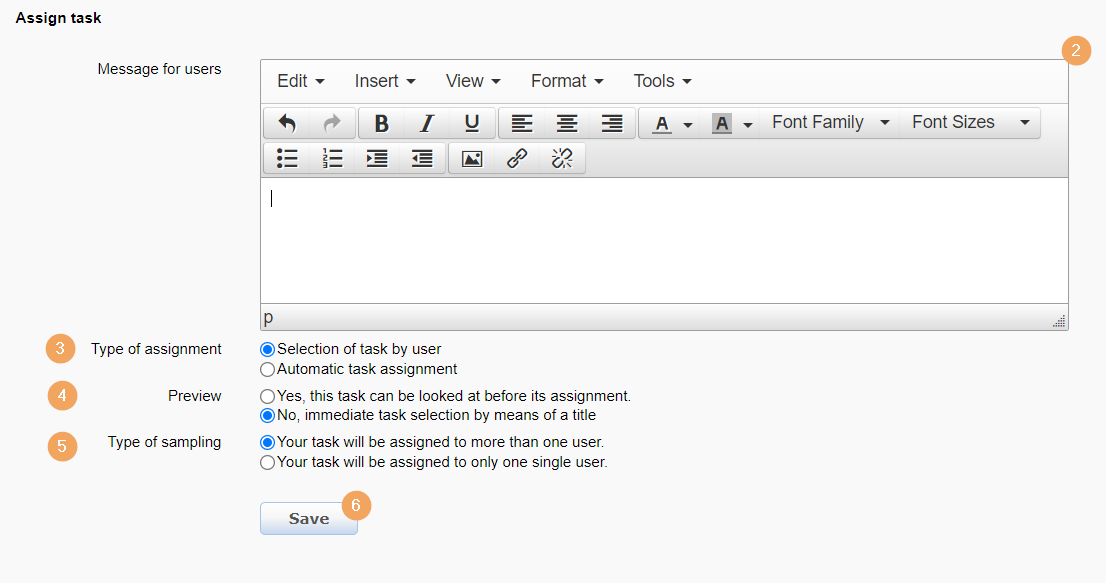1106x583 pixels.
Task: Click the insert link icon
Action: 517,158
